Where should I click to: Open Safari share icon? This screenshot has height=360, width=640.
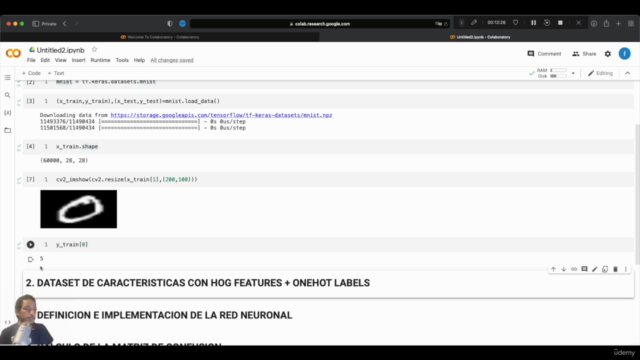(x=607, y=24)
